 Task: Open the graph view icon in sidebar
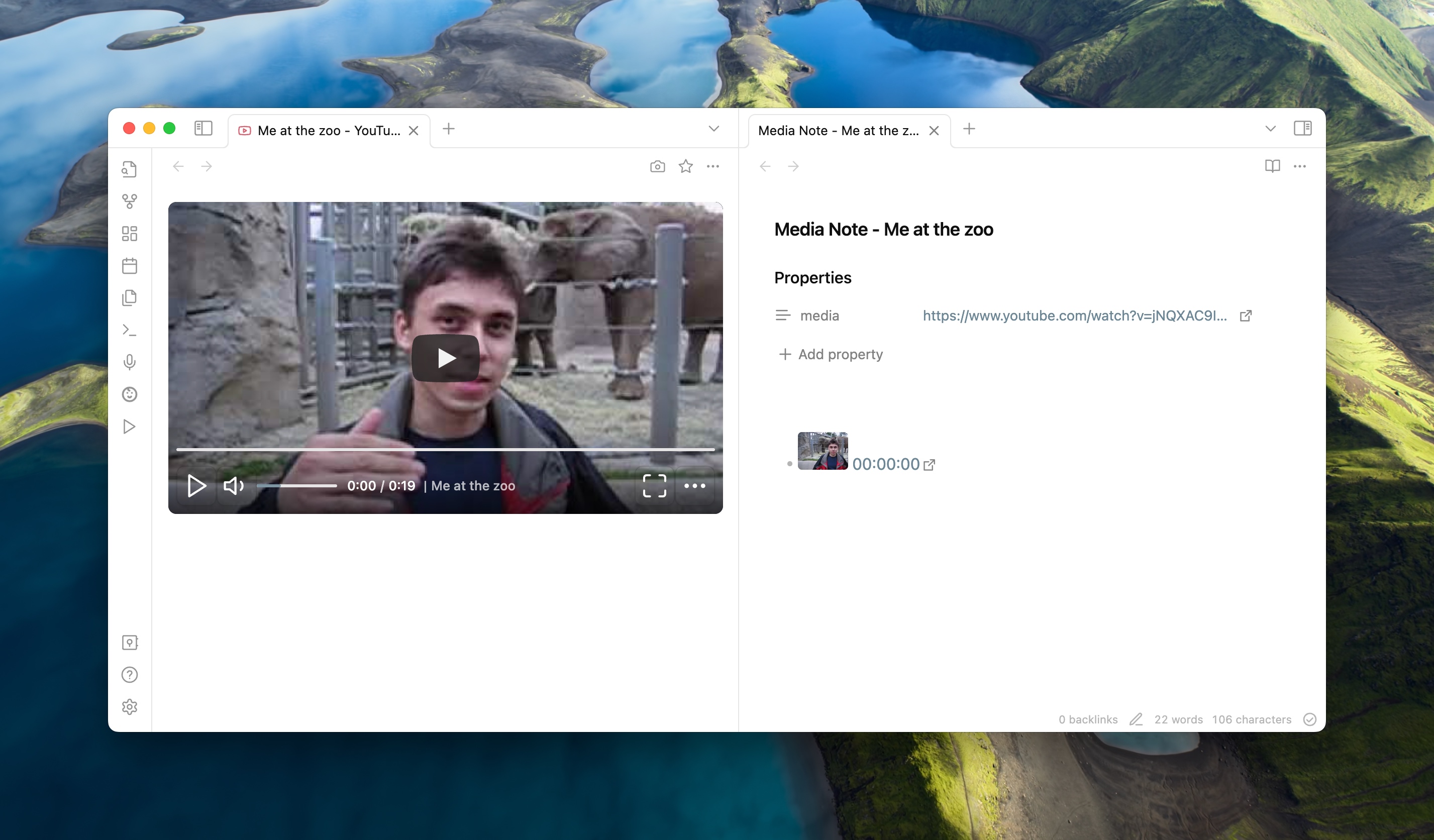[129, 201]
